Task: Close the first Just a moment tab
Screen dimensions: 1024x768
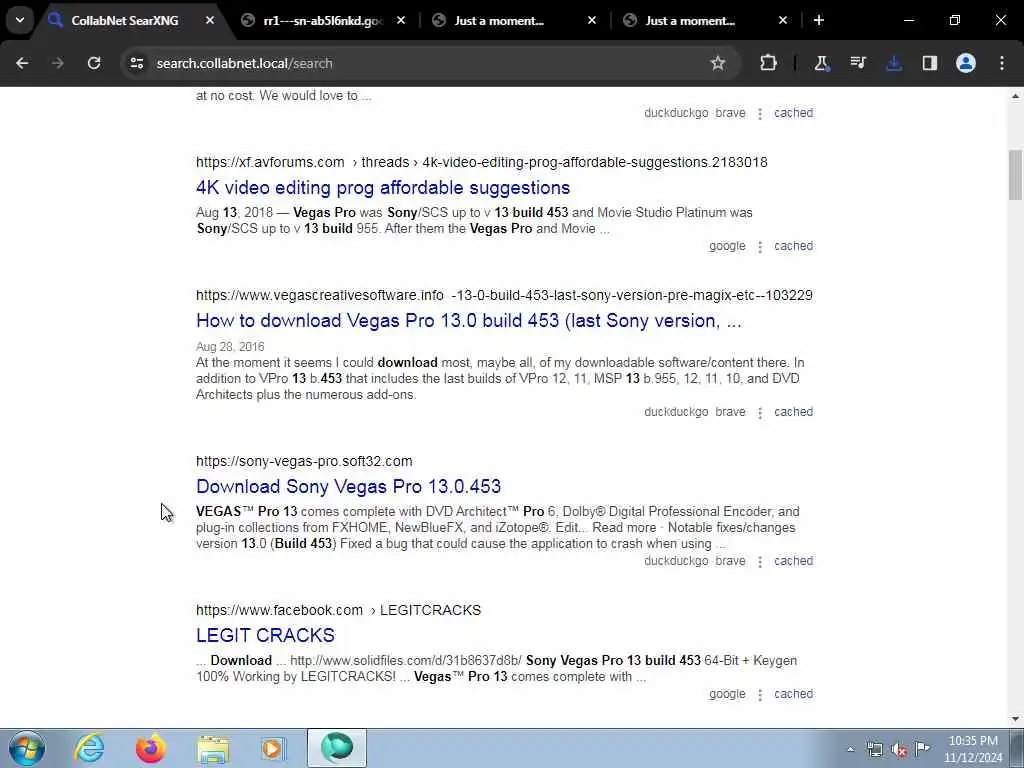Action: (x=592, y=20)
